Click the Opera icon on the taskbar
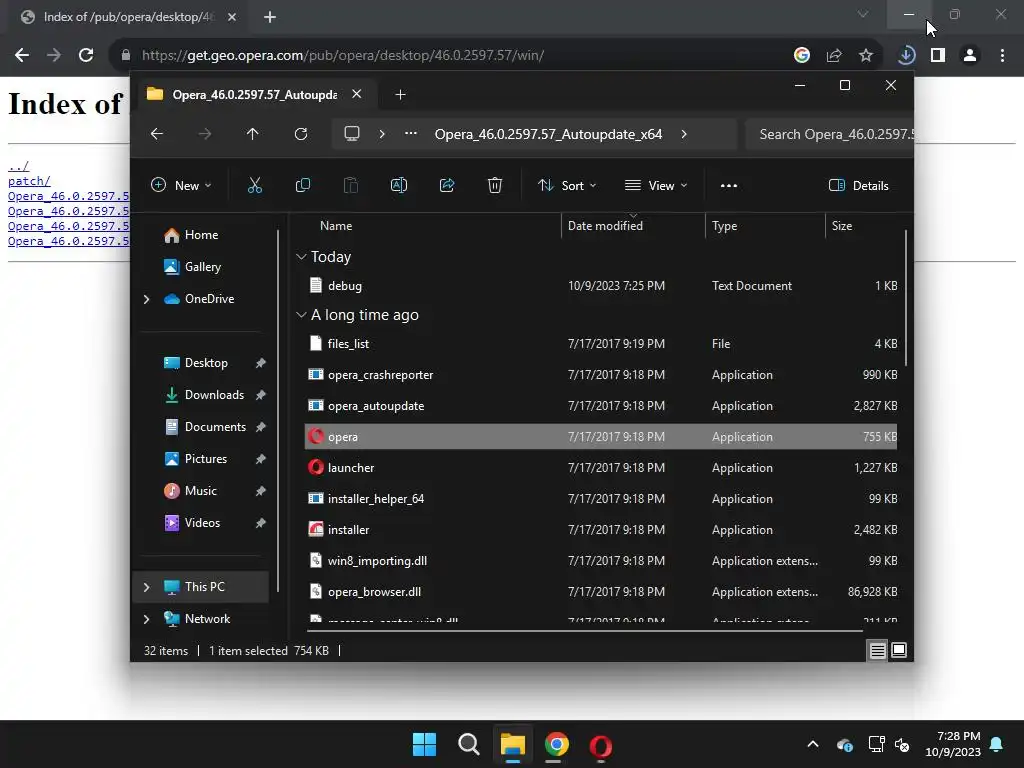The height and width of the screenshot is (768, 1024). pos(601,744)
